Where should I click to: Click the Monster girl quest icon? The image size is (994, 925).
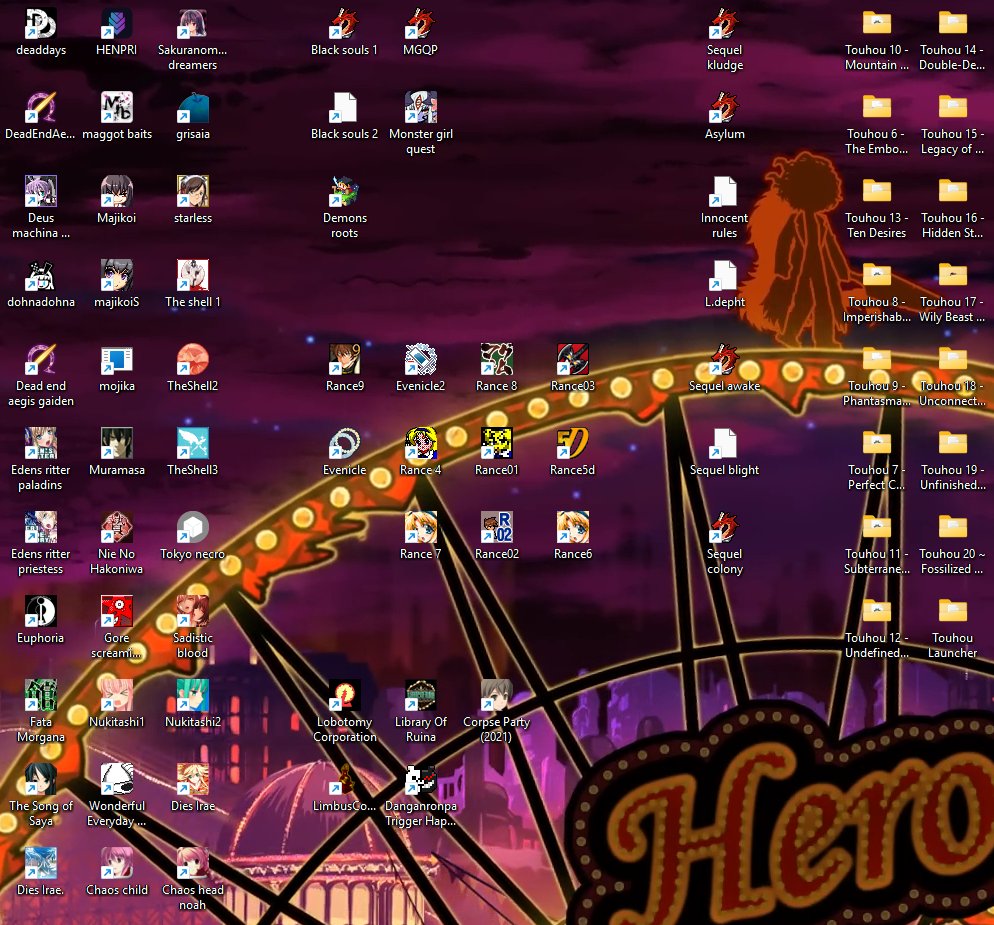420,108
